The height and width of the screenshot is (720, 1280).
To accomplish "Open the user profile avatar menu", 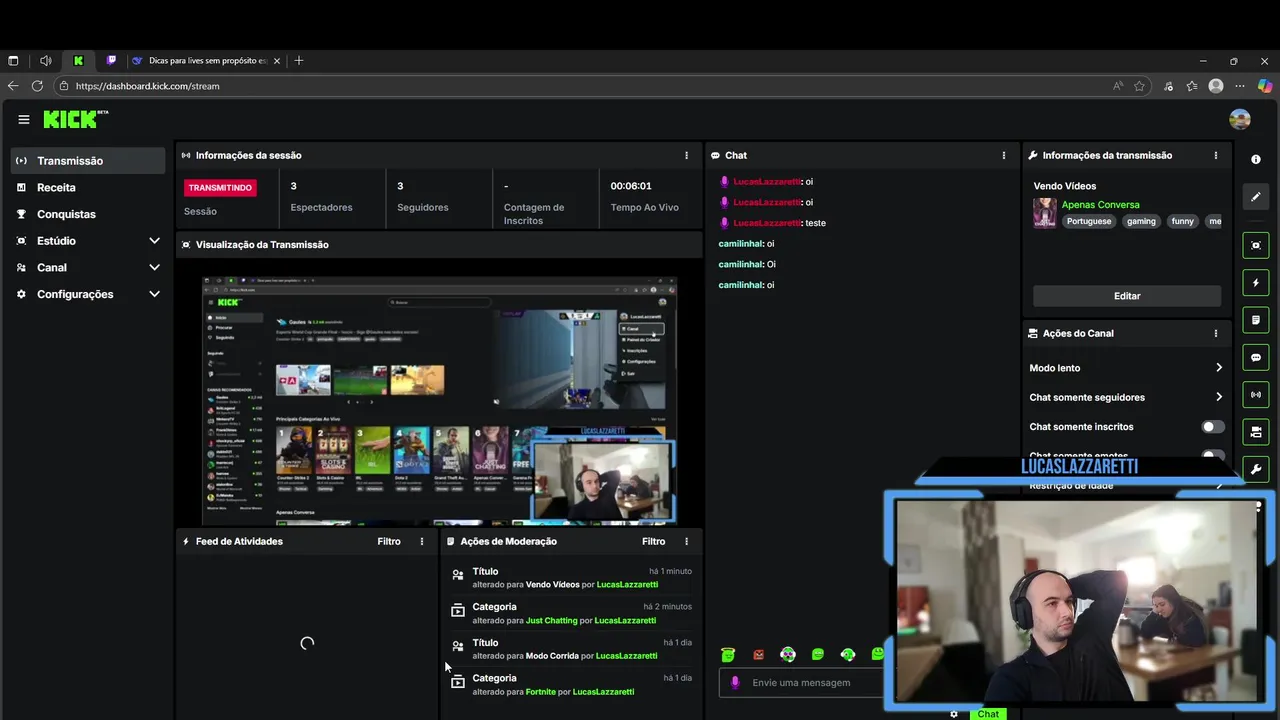I will point(1240,119).
